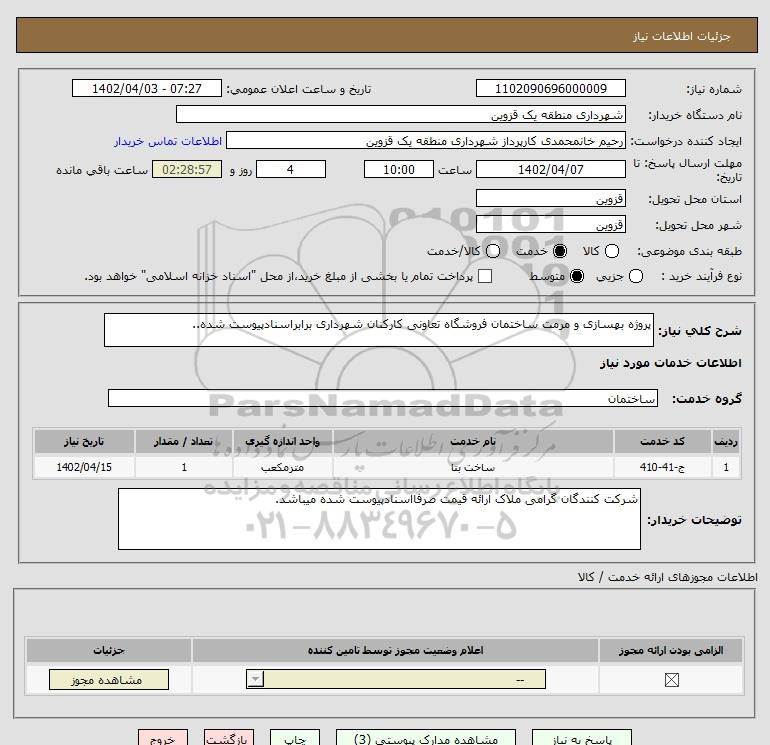770x745 pixels.
Task: Click the remaining days field showing 4
Action: click(x=291, y=169)
